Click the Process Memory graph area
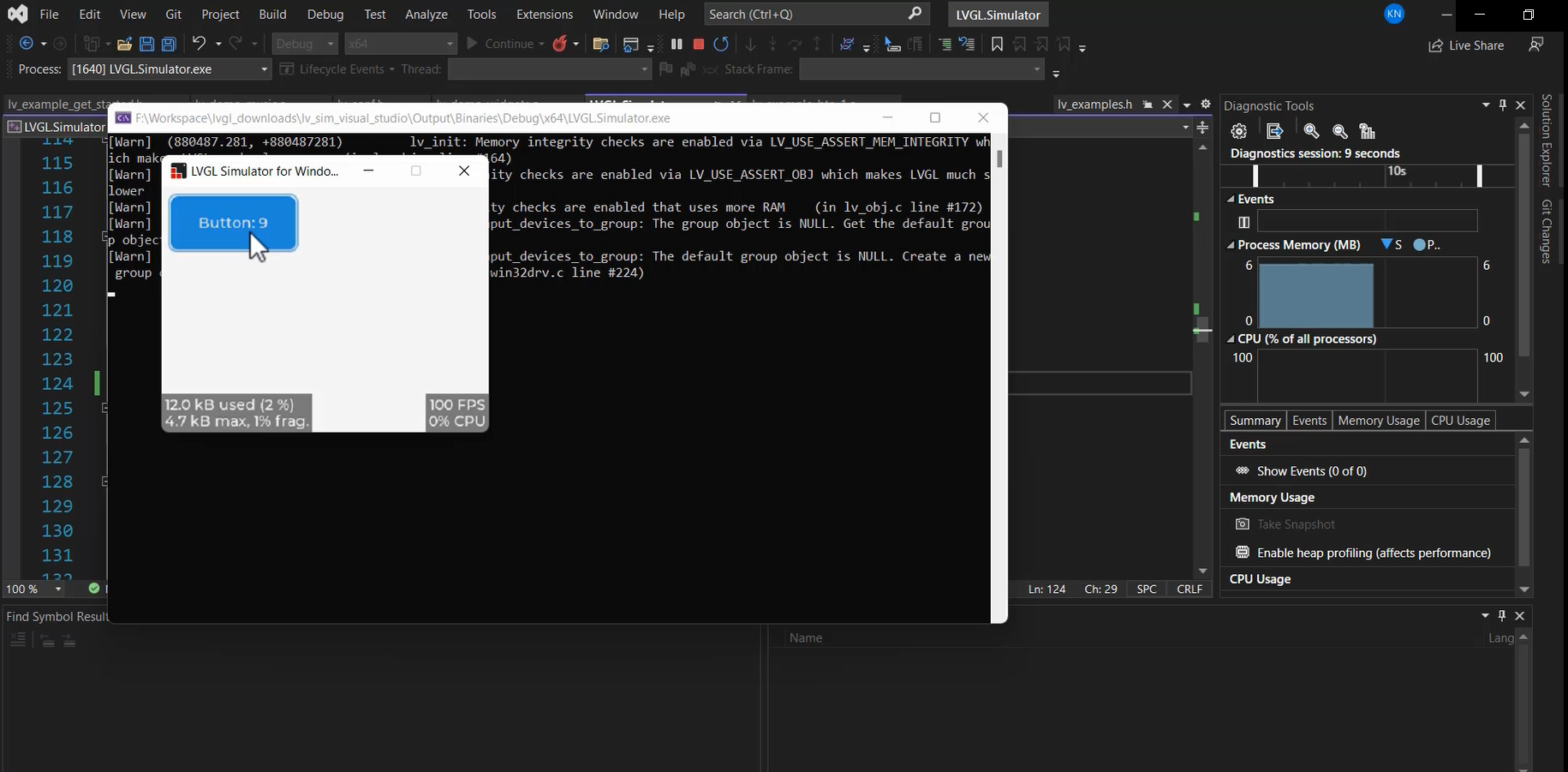Image resolution: width=1568 pixels, height=772 pixels. (1368, 295)
